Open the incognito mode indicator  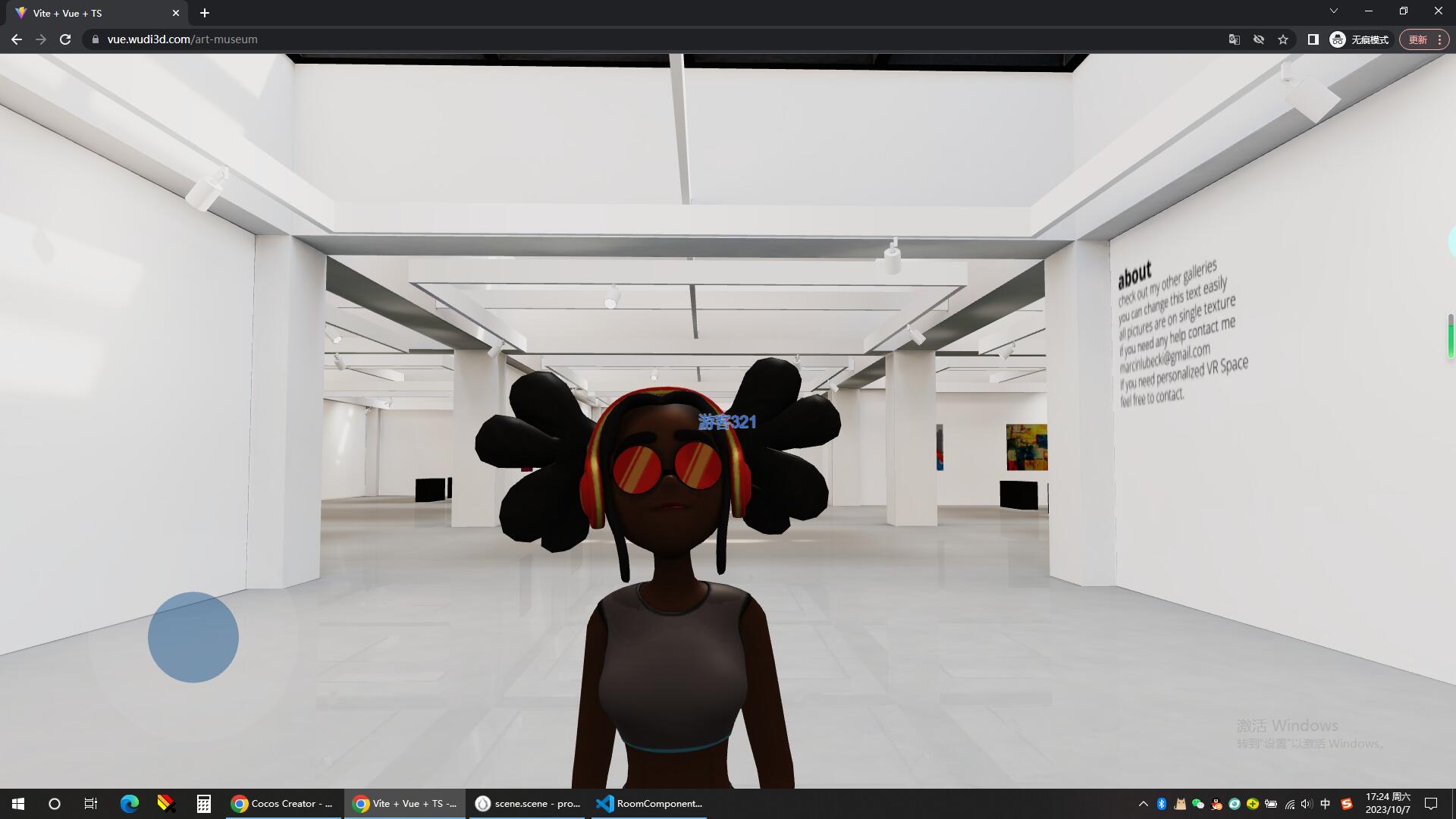1359,39
